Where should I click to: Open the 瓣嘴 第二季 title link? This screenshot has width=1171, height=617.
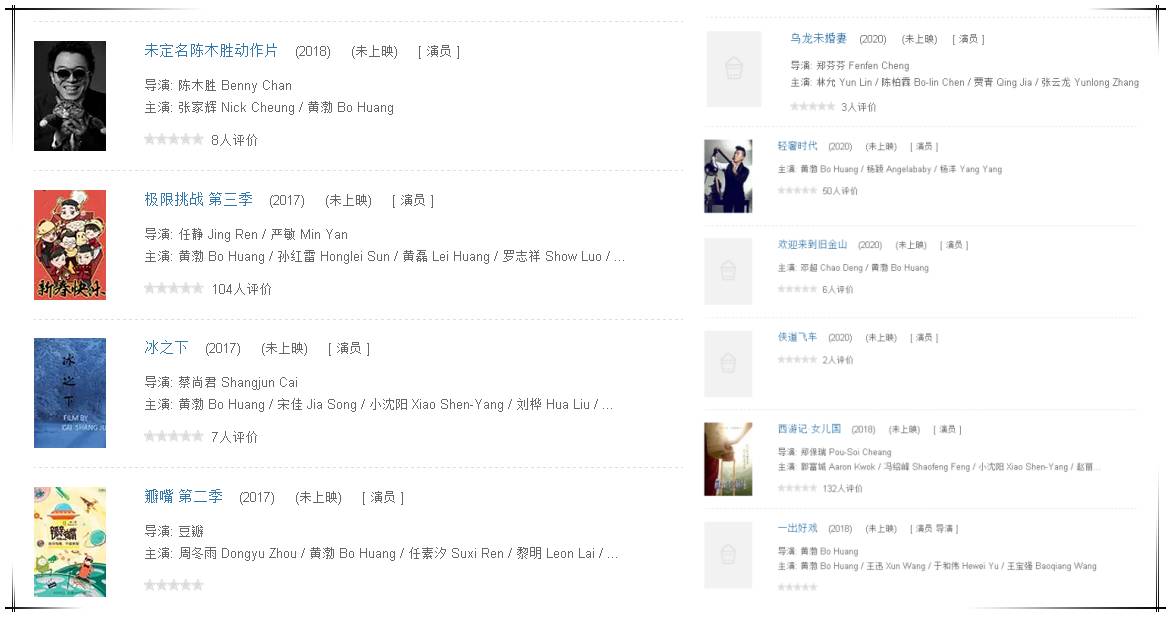pos(184,496)
